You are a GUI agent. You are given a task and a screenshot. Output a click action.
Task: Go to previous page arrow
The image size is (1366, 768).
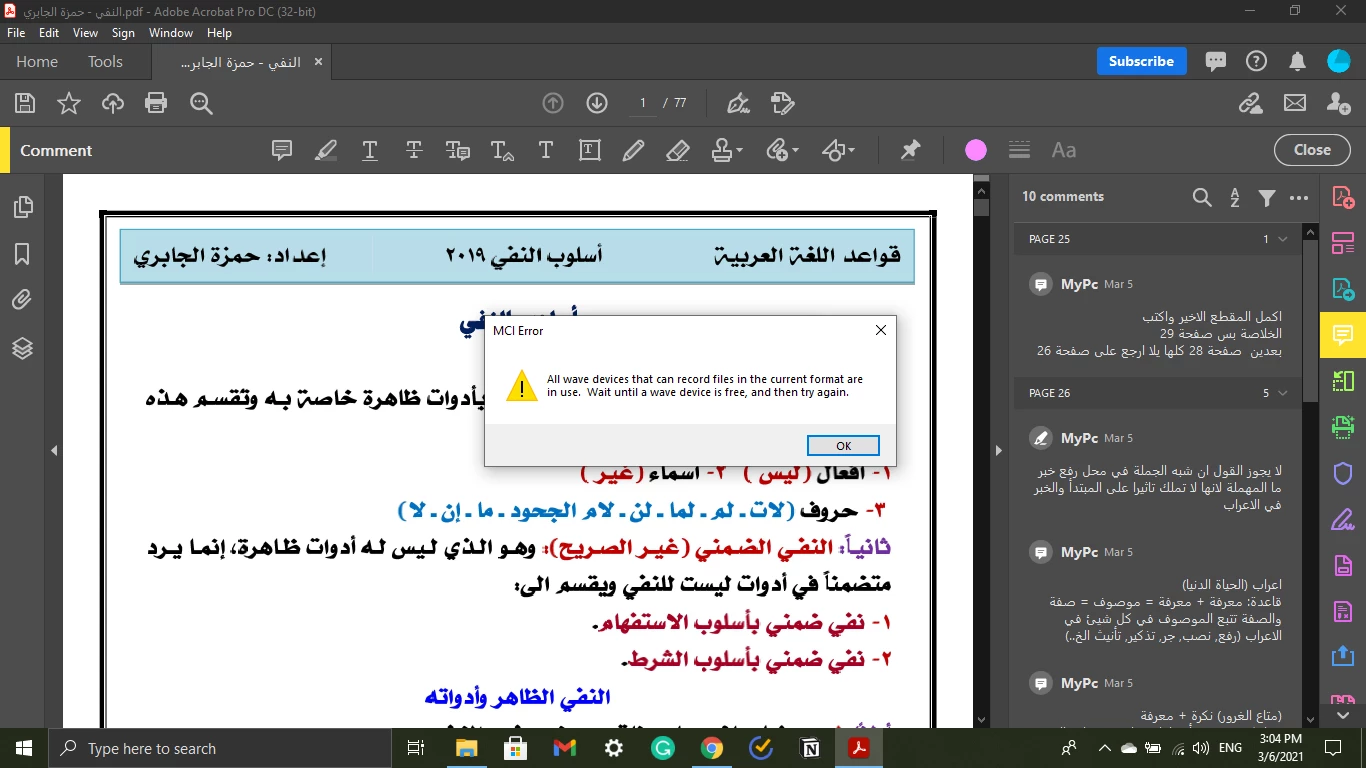553,103
